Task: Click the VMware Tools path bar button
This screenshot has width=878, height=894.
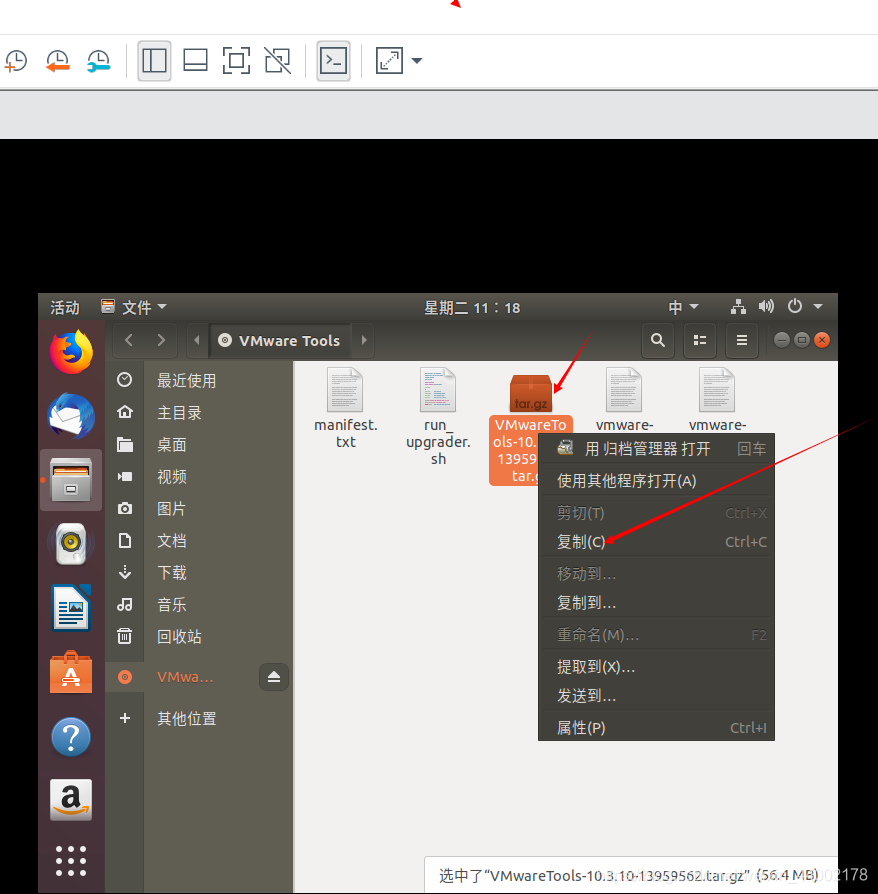Action: 280,340
